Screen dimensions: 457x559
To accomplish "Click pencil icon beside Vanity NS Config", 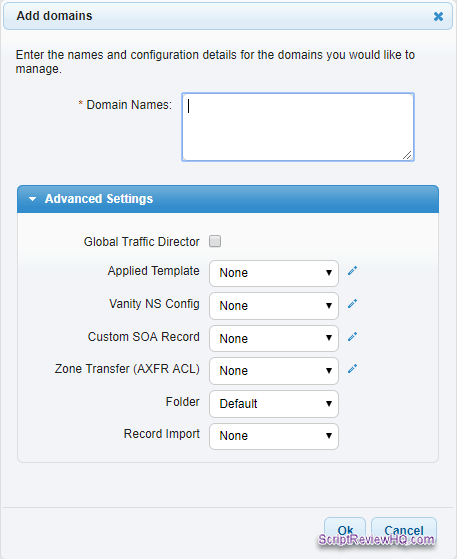I will coord(352,304).
